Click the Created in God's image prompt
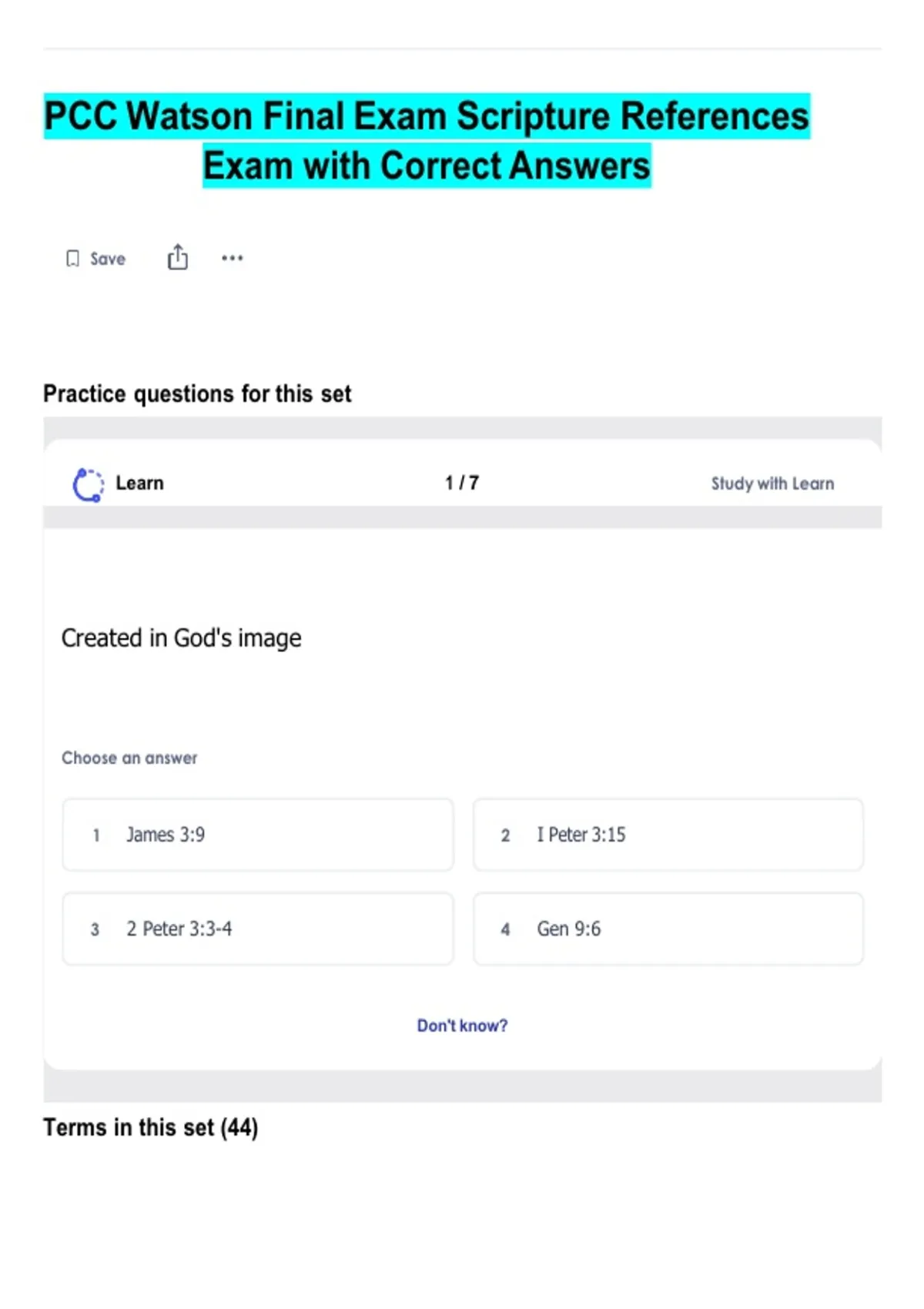Screen dimensions: 924x1309 pyautogui.click(x=182, y=638)
